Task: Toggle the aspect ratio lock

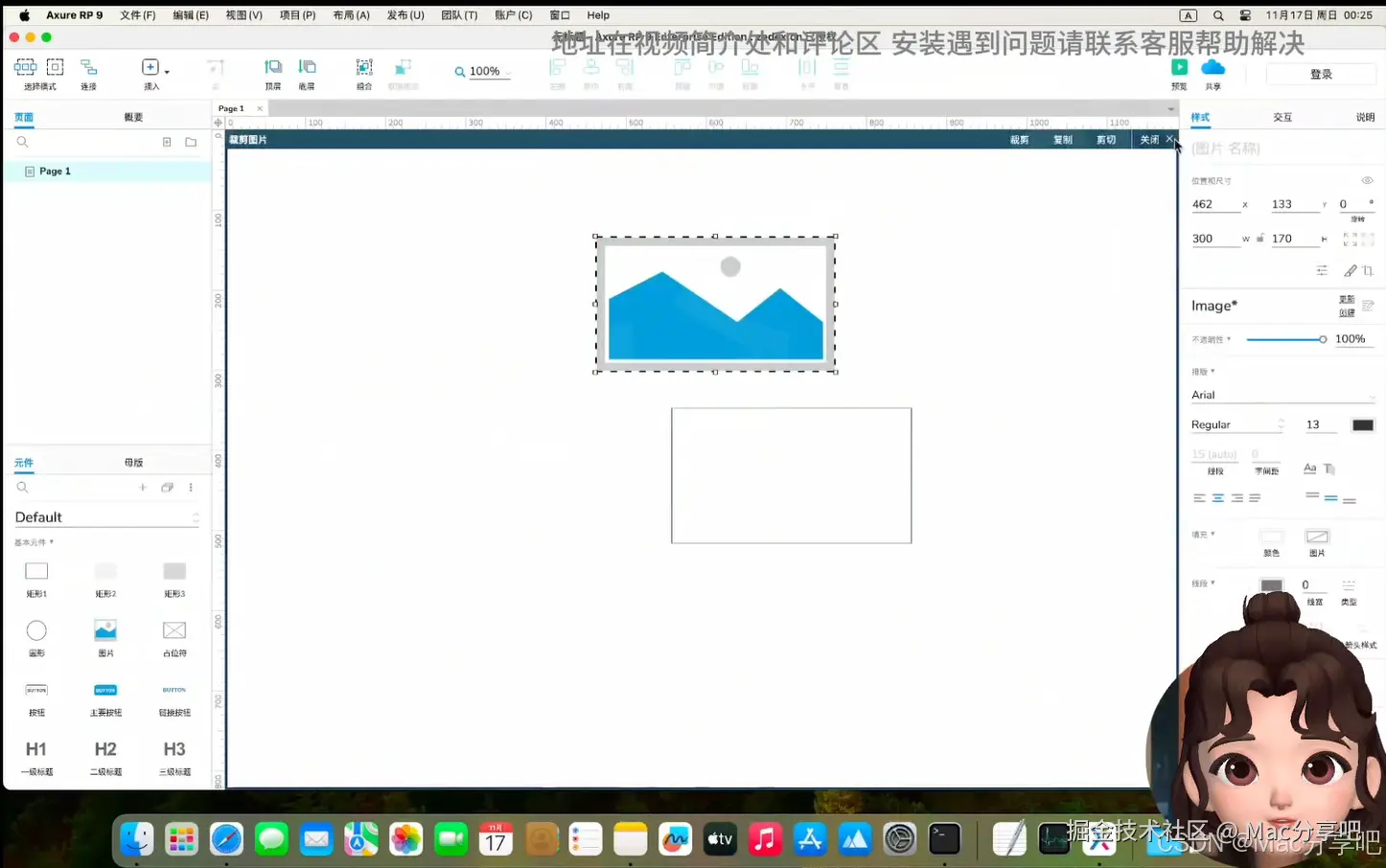Action: pyautogui.click(x=1260, y=239)
